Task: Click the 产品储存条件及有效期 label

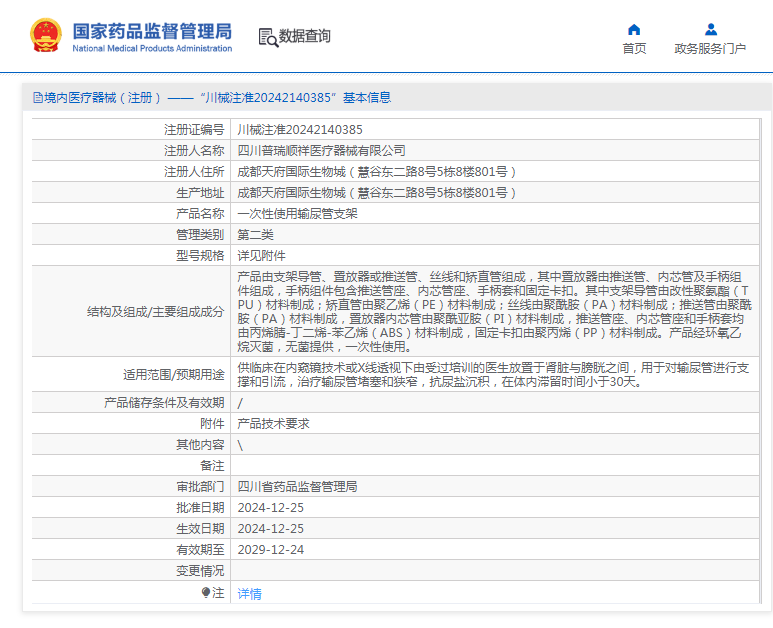Action: point(164,403)
